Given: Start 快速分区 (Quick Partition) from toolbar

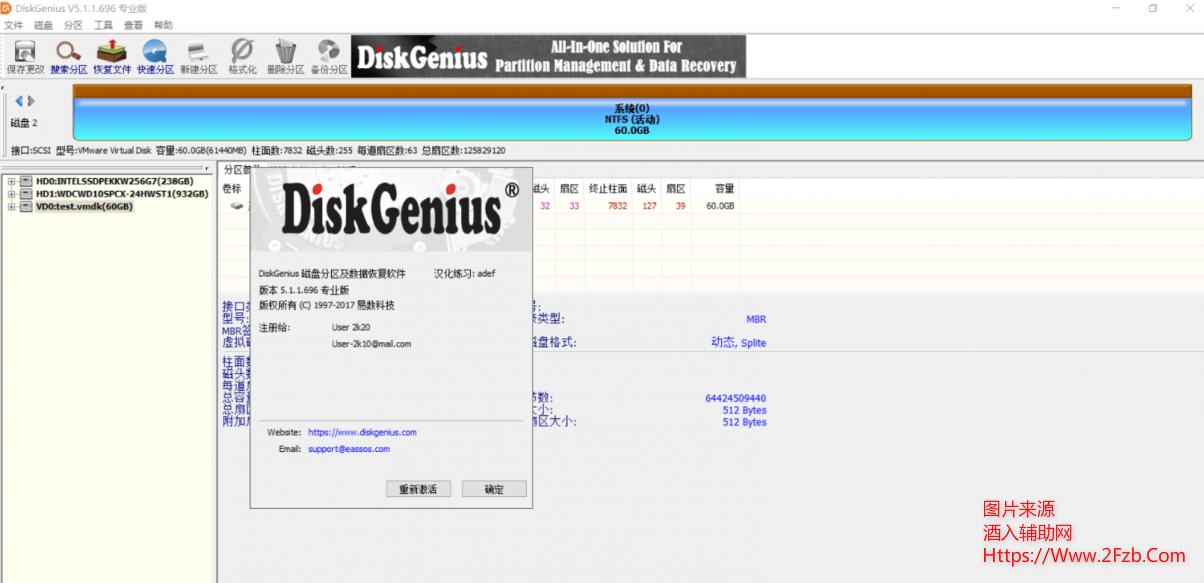Looking at the screenshot, I should pos(154,55).
